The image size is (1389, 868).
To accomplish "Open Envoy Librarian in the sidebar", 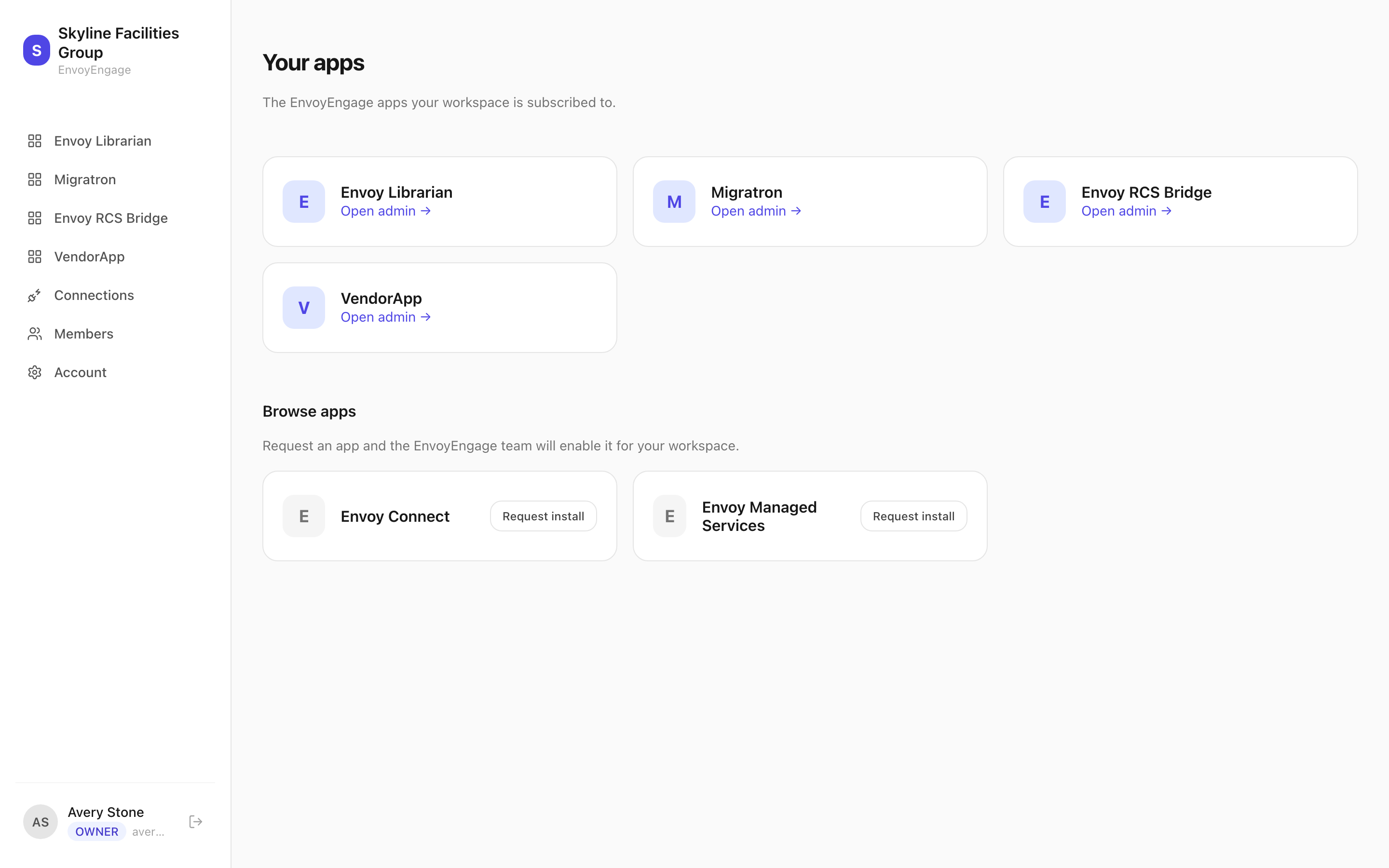I will point(115,141).
